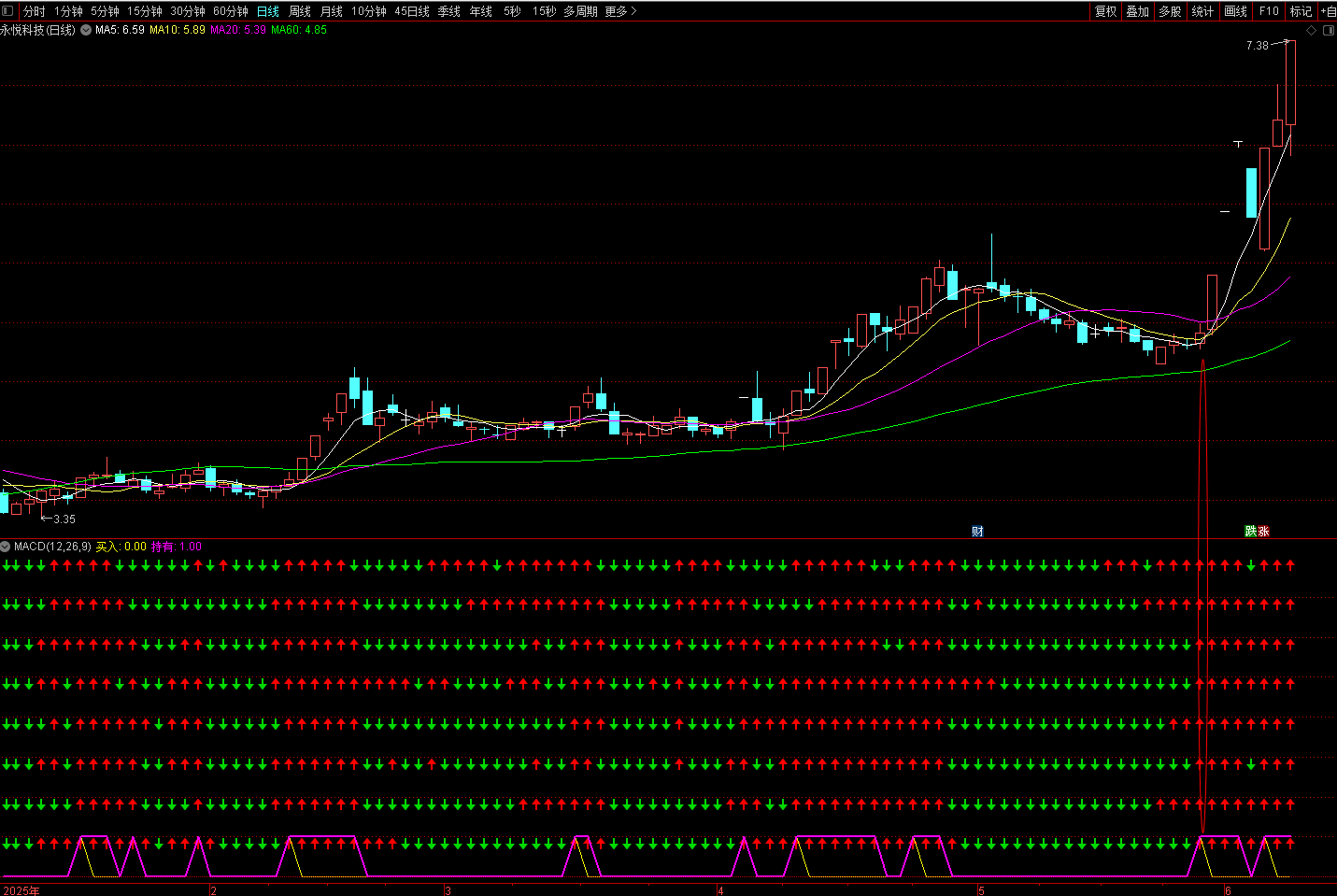Click month 6 marker on time axis
1337x896 pixels.
[1228, 890]
